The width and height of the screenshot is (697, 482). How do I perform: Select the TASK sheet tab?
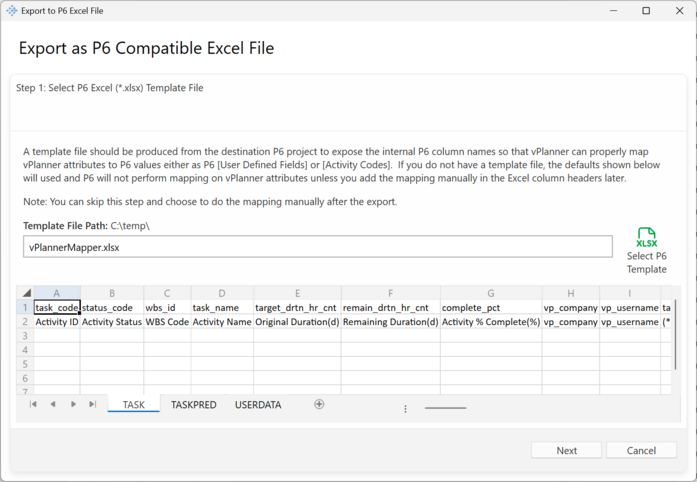click(x=133, y=405)
